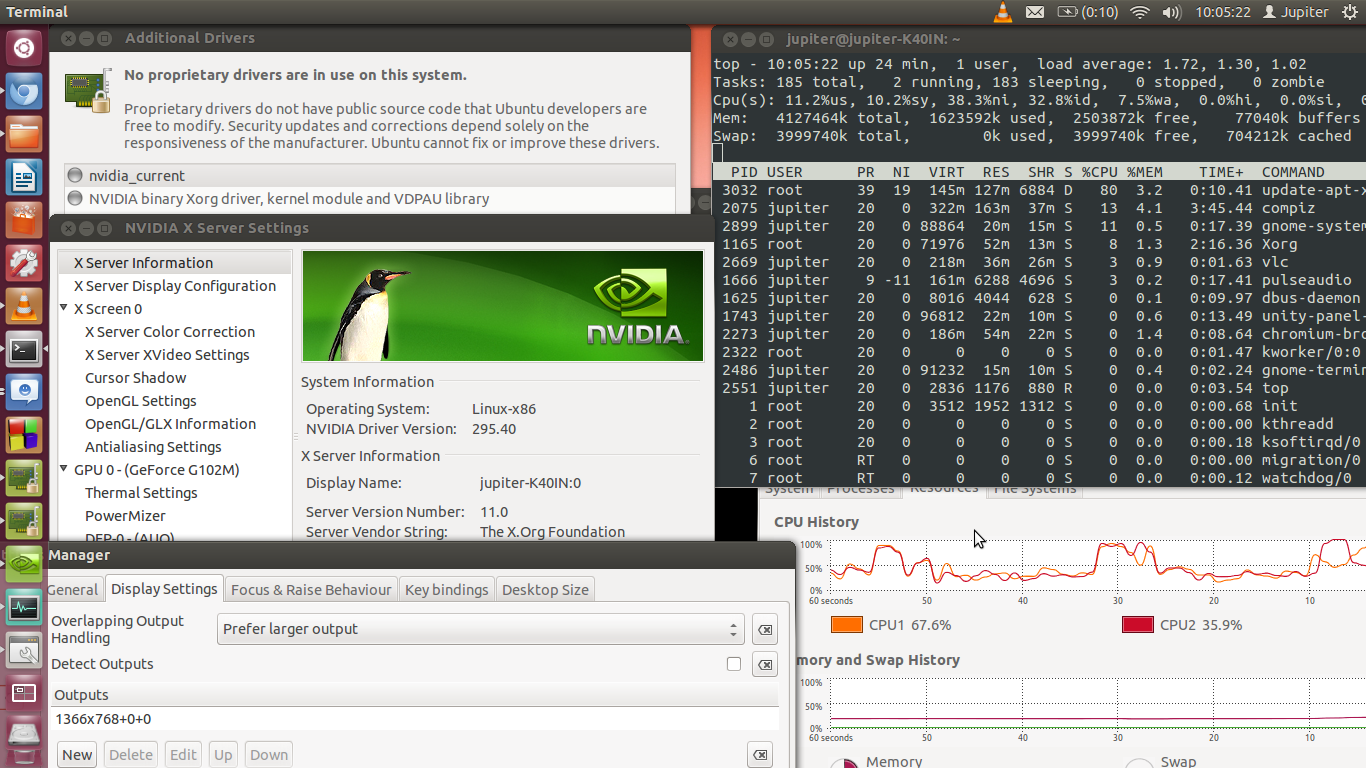This screenshot has height=768, width=1366.
Task: Select Cursor Shadow in NVIDIA settings
Action: [136, 378]
